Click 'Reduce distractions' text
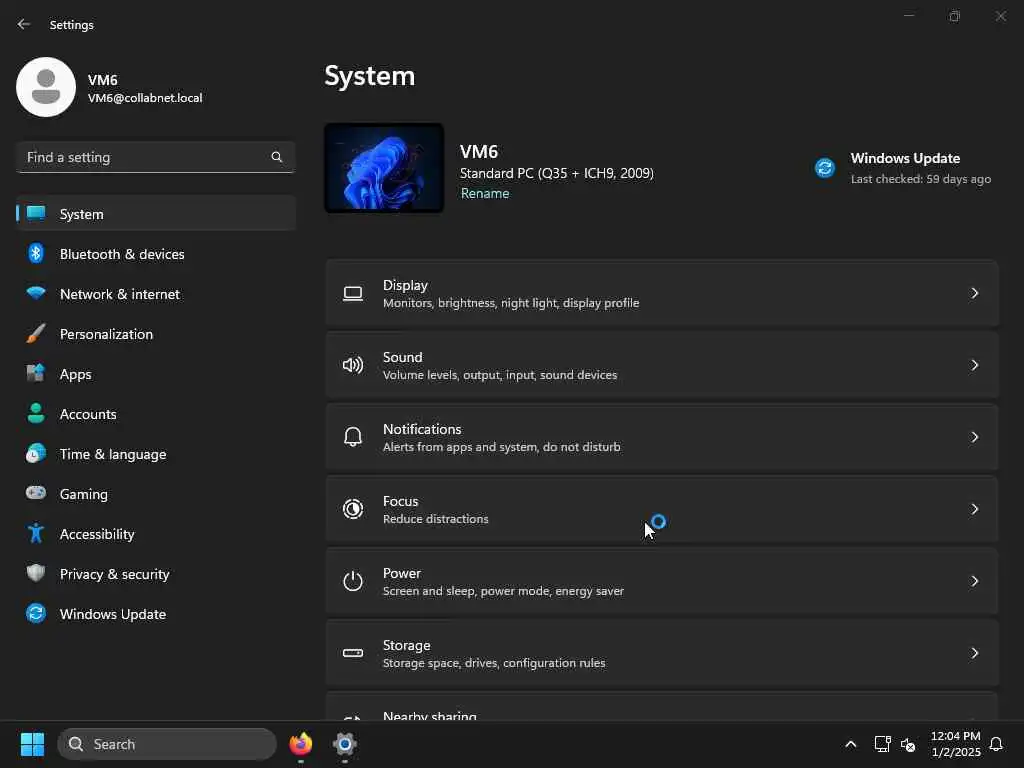 (436, 519)
